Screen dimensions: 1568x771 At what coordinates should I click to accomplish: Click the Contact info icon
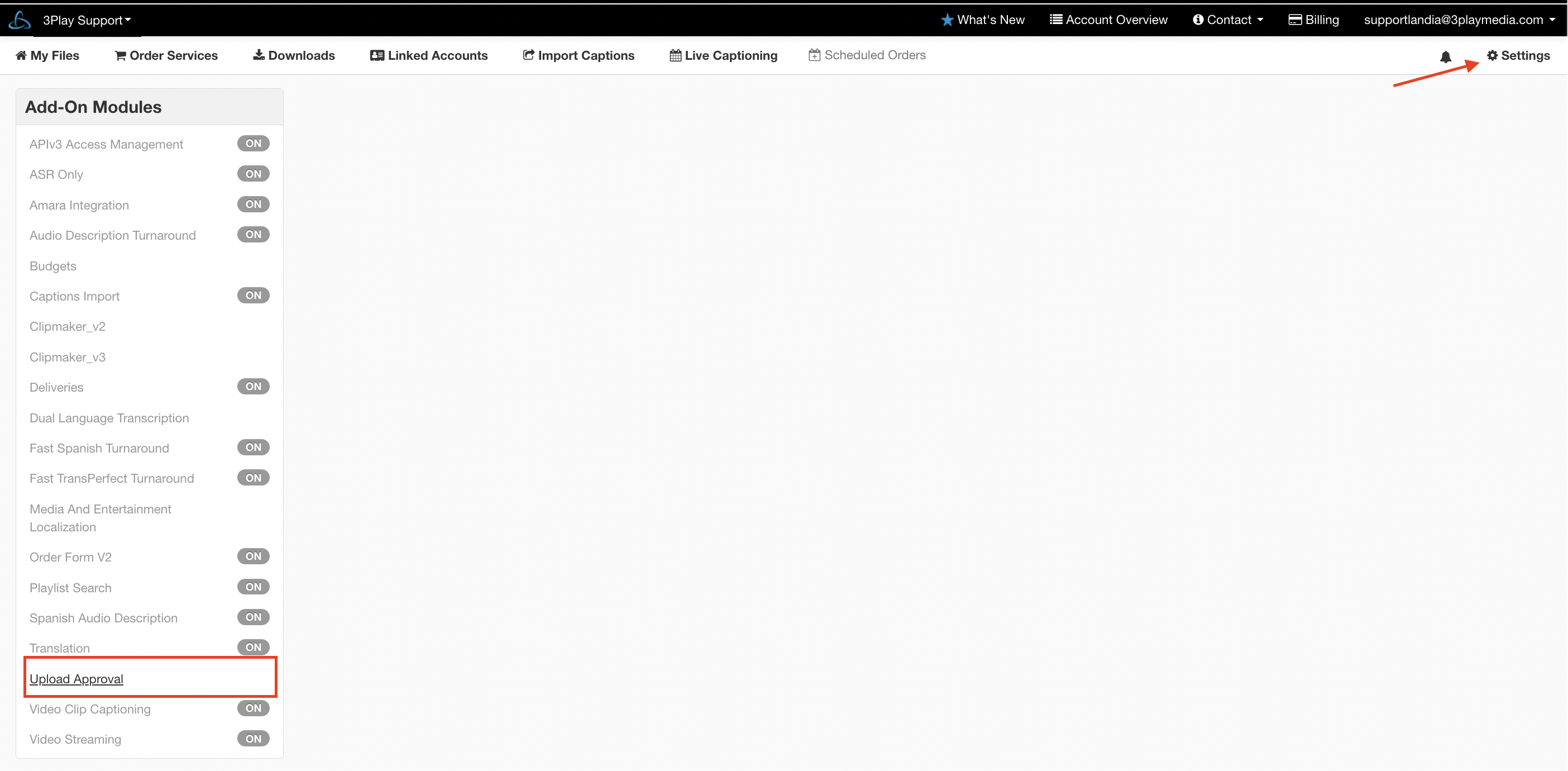pos(1198,20)
